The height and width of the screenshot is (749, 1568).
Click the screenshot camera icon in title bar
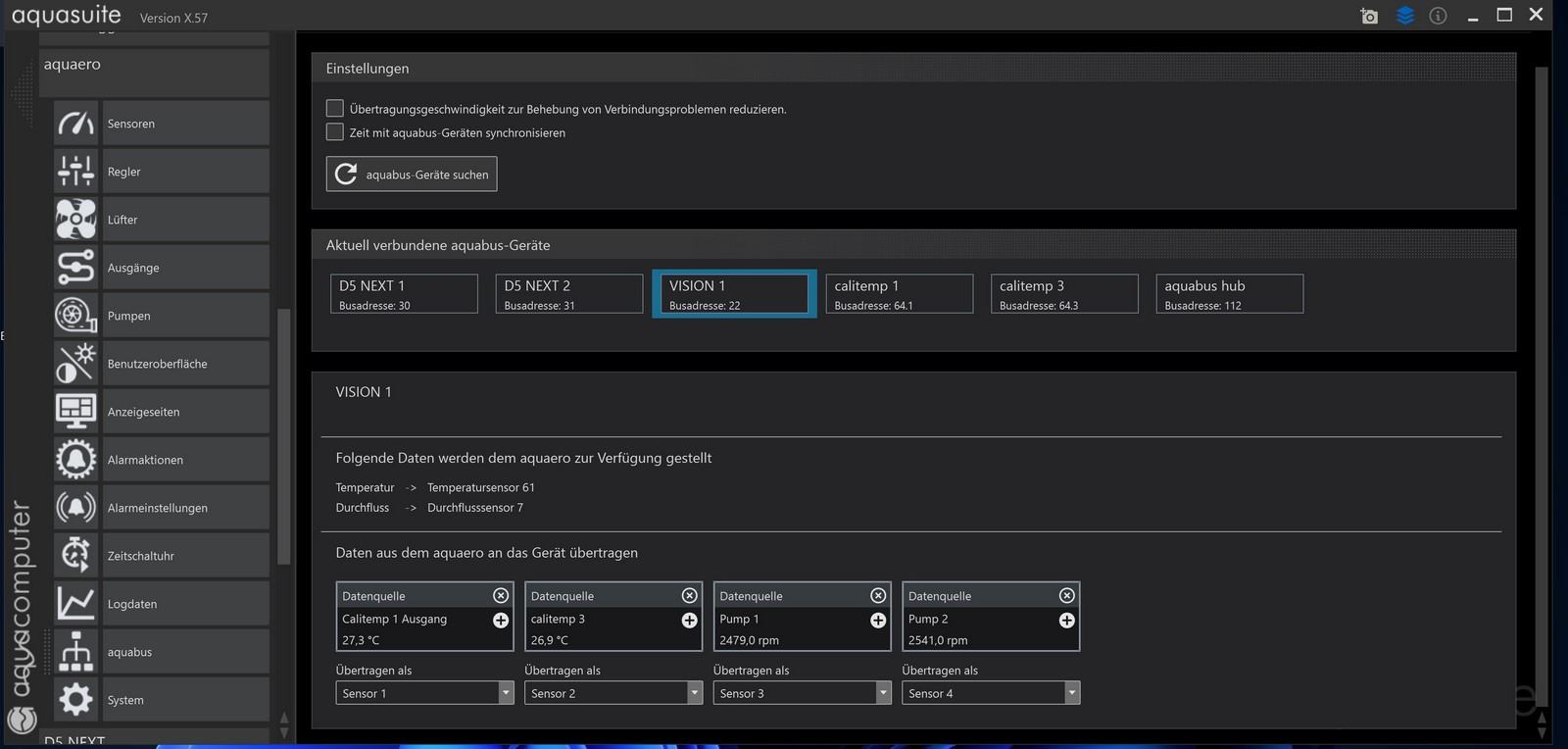pos(1370,16)
